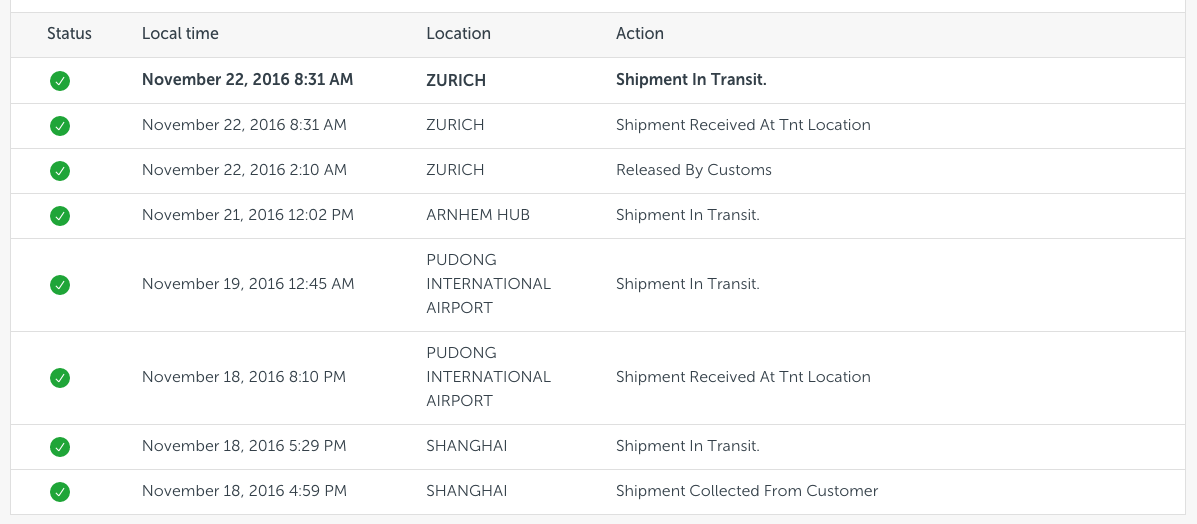The width and height of the screenshot is (1197, 524).
Task: Click the bold ZURICH location text
Action: 456,80
